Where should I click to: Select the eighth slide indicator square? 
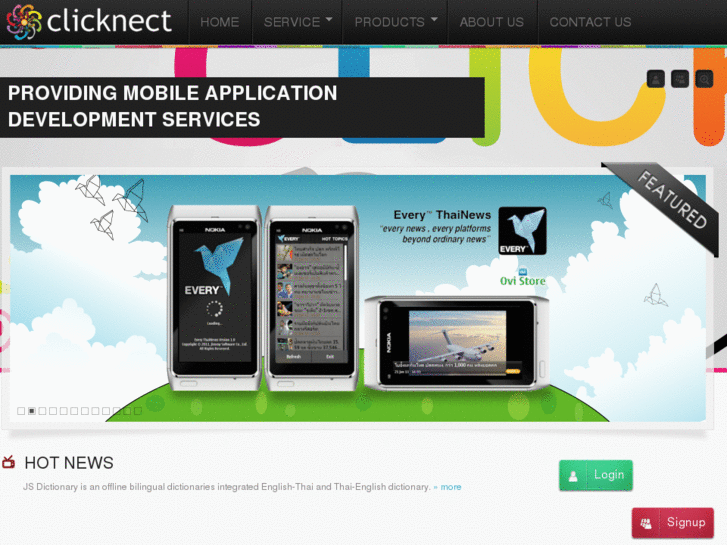(95, 411)
